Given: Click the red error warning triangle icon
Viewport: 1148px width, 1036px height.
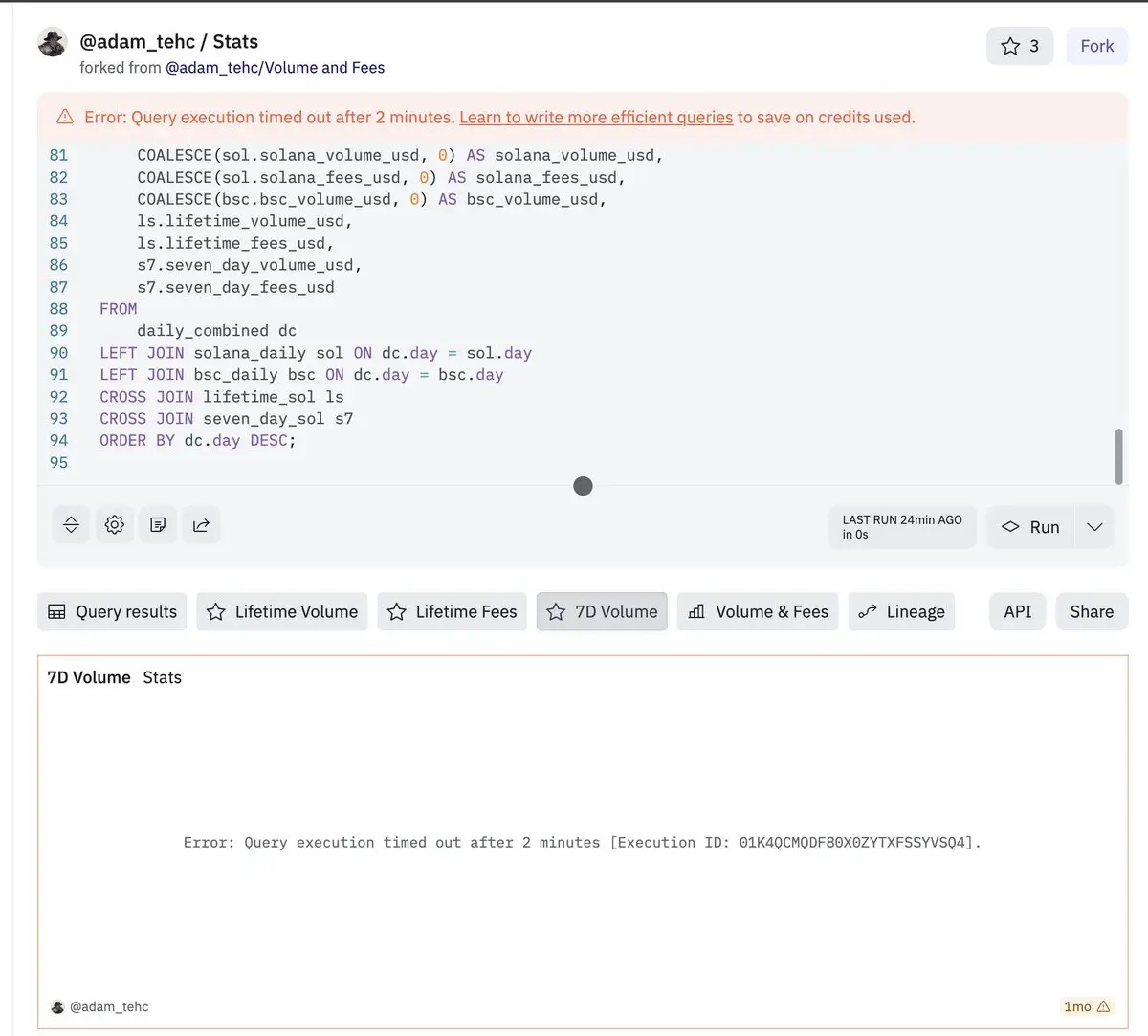Looking at the screenshot, I should point(65,117).
